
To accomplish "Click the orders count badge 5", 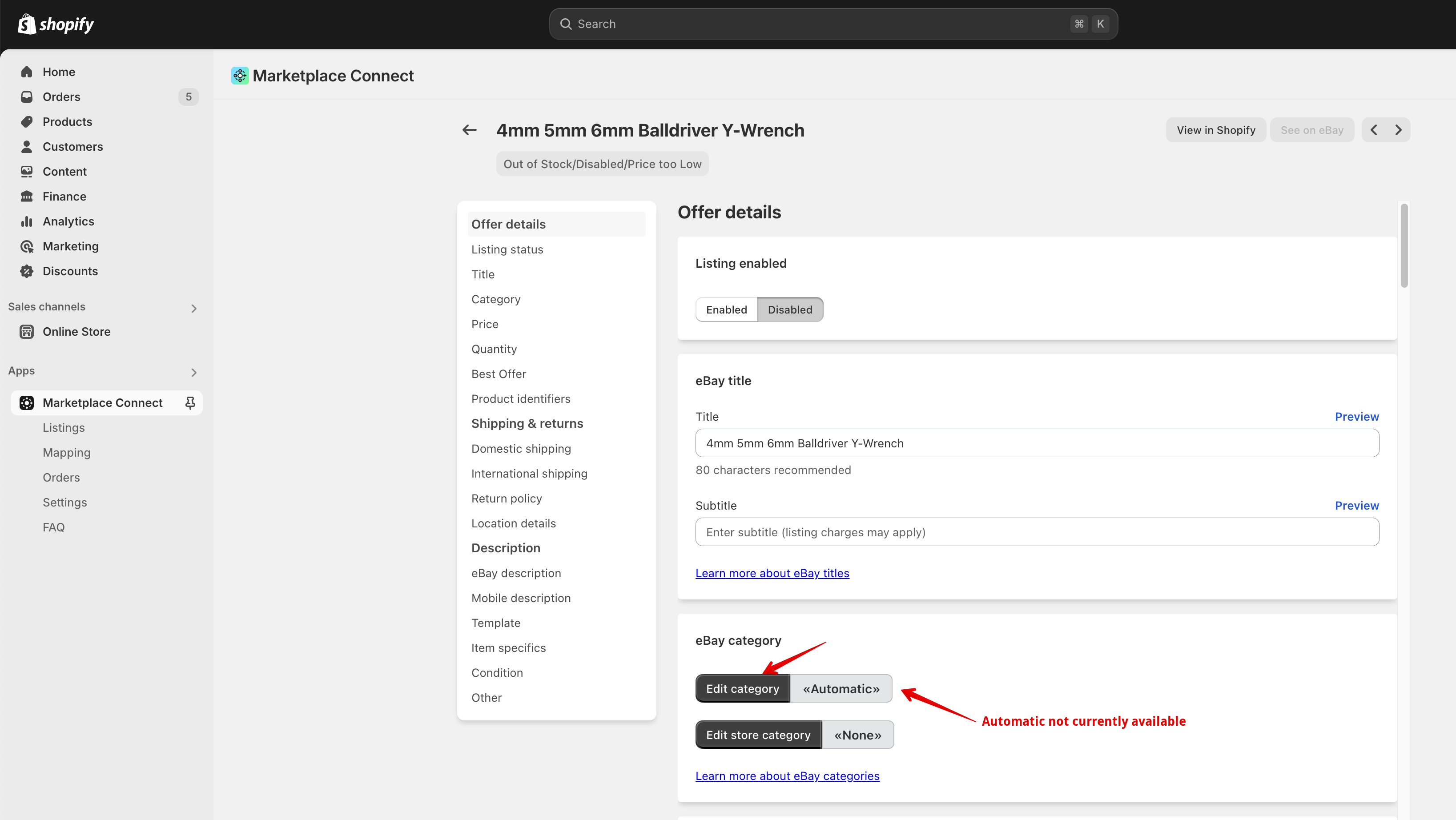I will (x=189, y=96).
